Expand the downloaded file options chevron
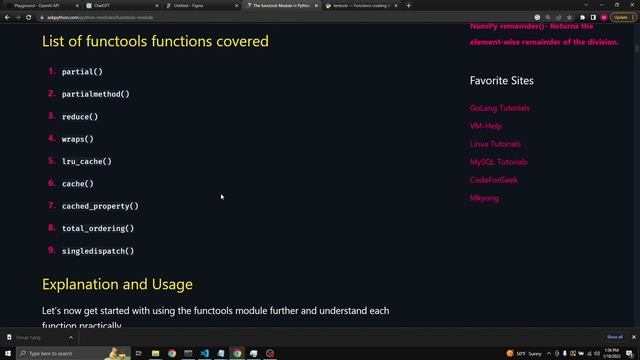This screenshot has width=640, height=360. click(x=71, y=338)
